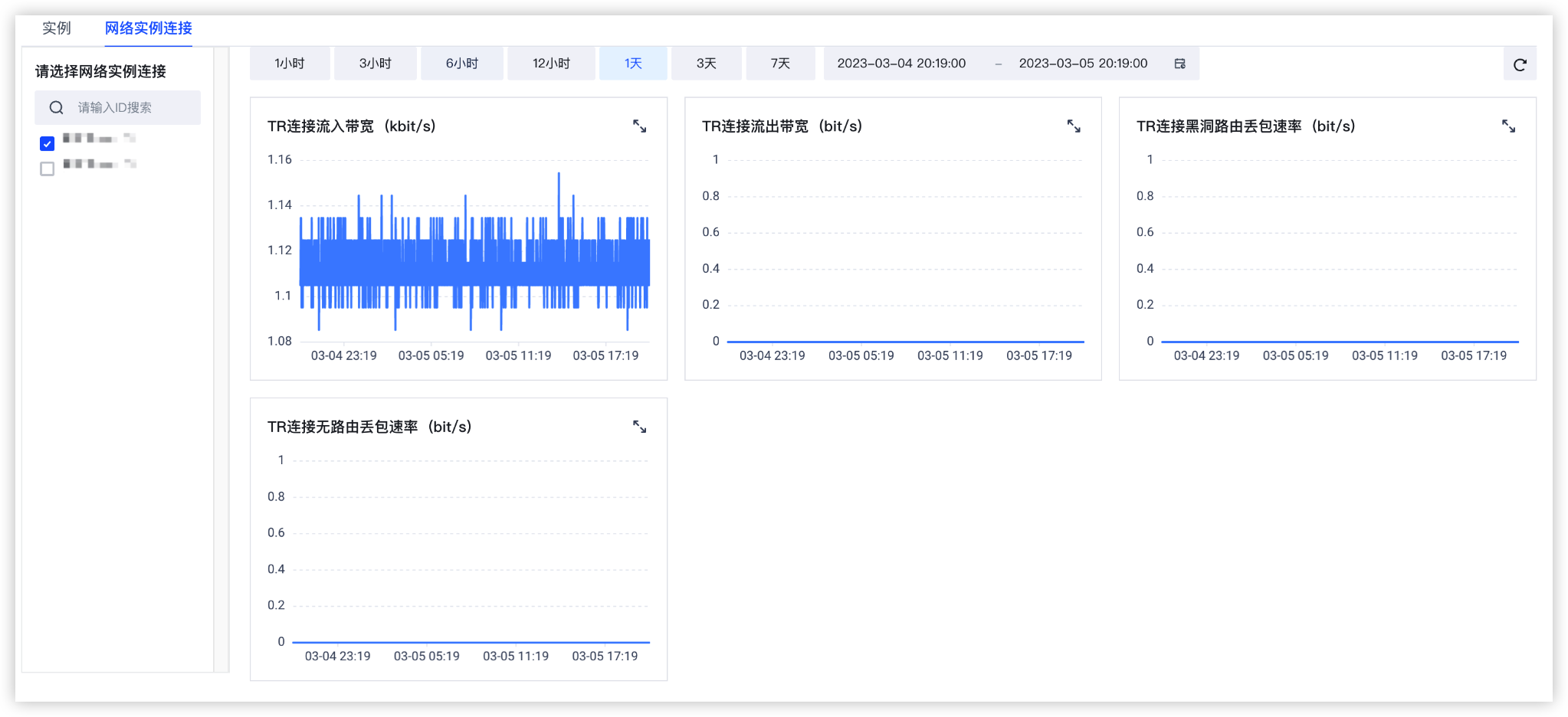Edit start time 2023-03-04 20:19:00

[x=901, y=64]
